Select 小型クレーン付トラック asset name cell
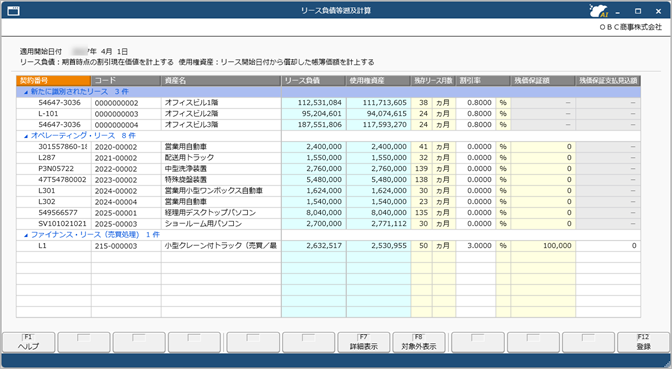The image size is (672, 369). point(221,246)
